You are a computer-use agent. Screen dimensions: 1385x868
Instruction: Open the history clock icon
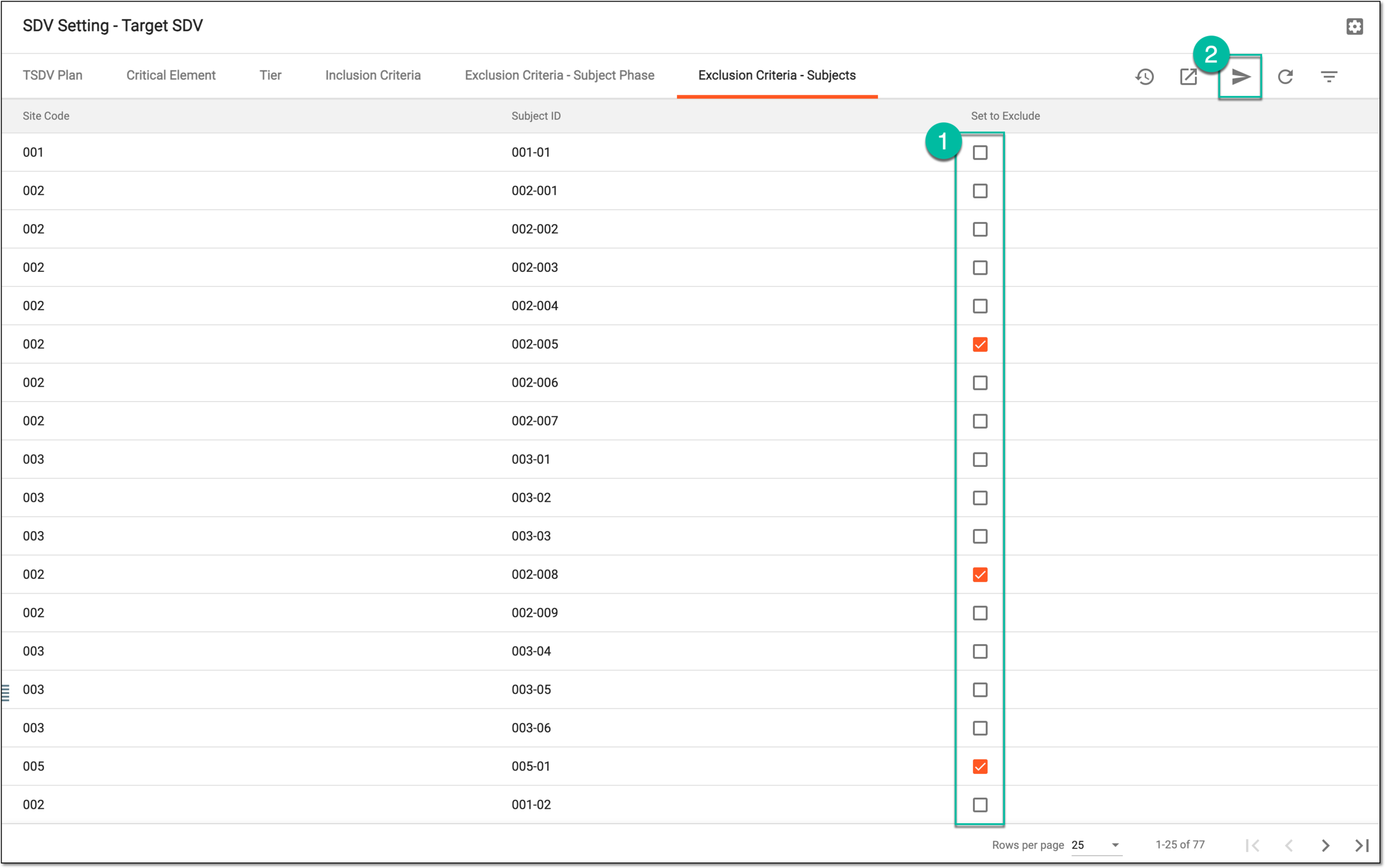1144,76
